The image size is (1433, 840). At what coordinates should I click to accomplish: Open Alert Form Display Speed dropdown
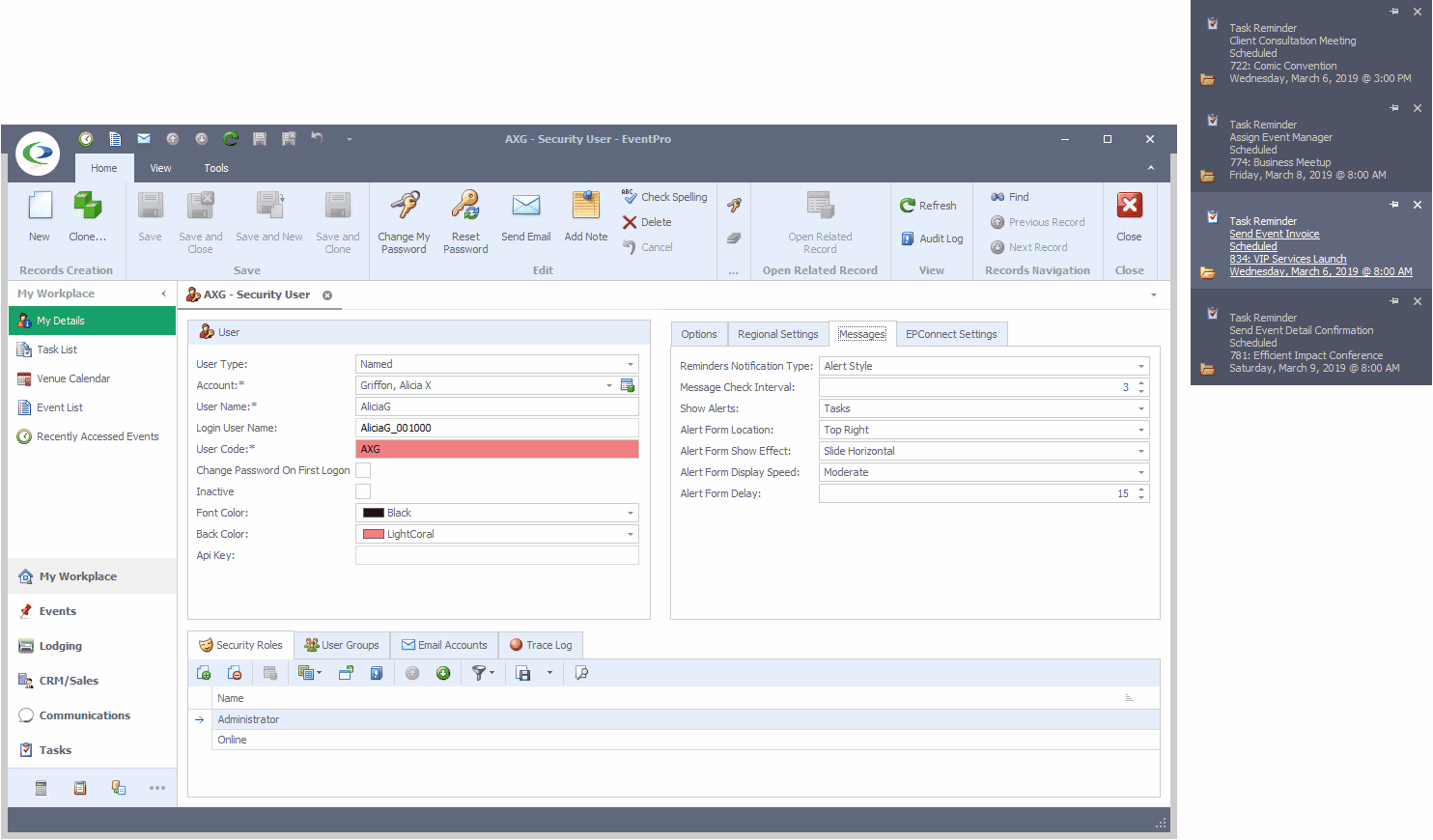[x=1141, y=472]
